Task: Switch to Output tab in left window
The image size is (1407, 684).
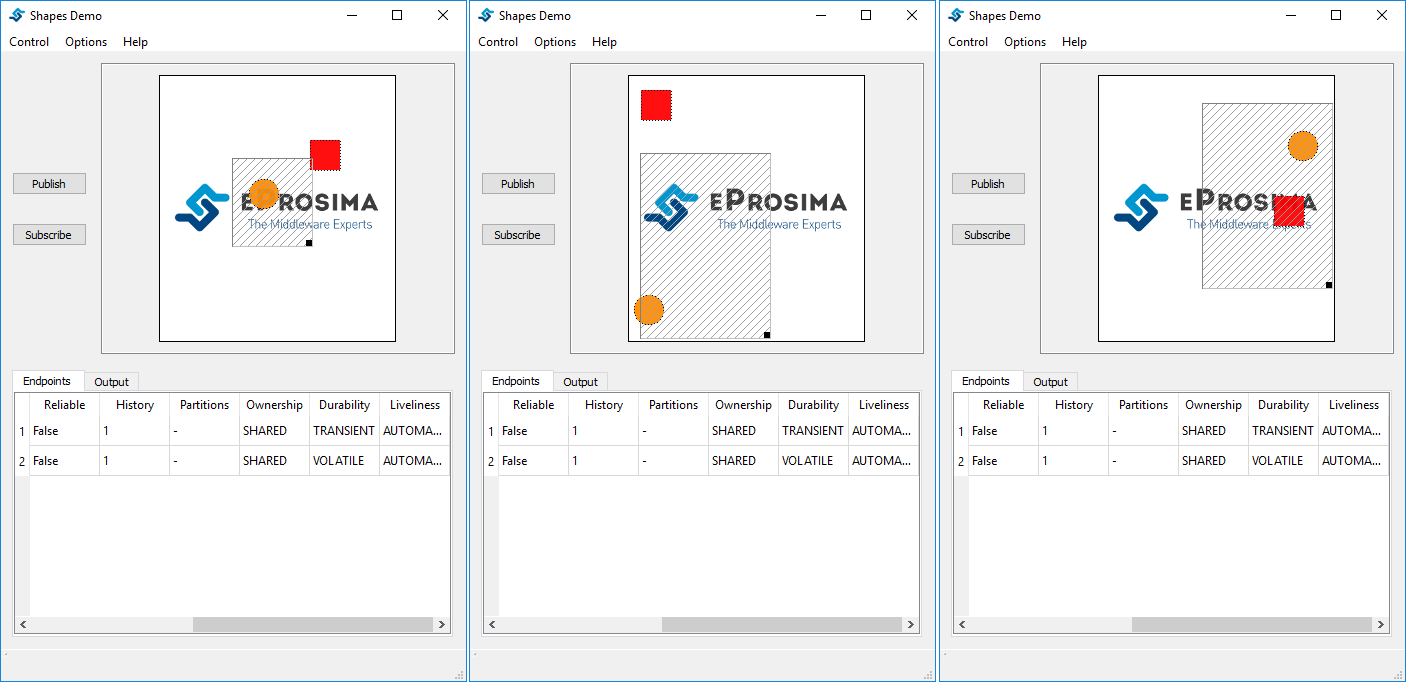Action: (x=112, y=382)
